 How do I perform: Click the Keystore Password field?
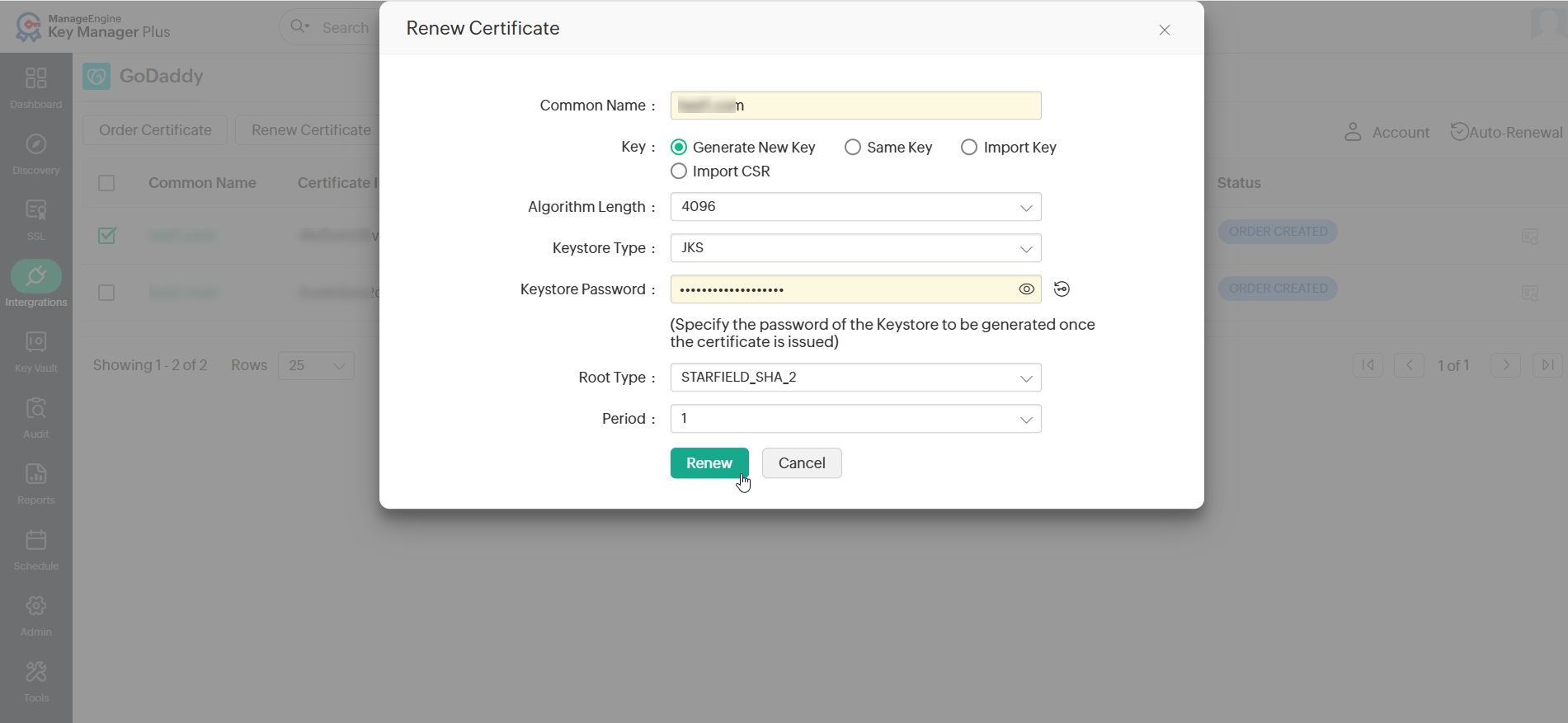855,289
